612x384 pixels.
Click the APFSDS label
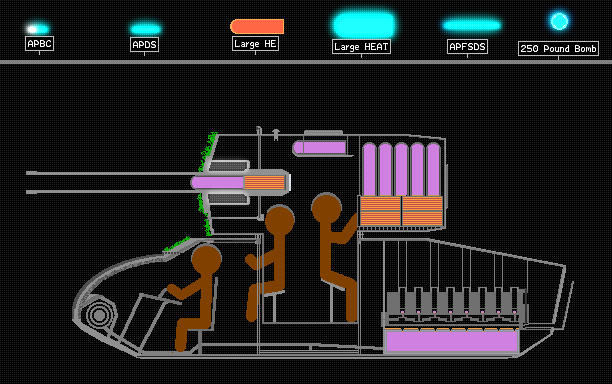(467, 47)
